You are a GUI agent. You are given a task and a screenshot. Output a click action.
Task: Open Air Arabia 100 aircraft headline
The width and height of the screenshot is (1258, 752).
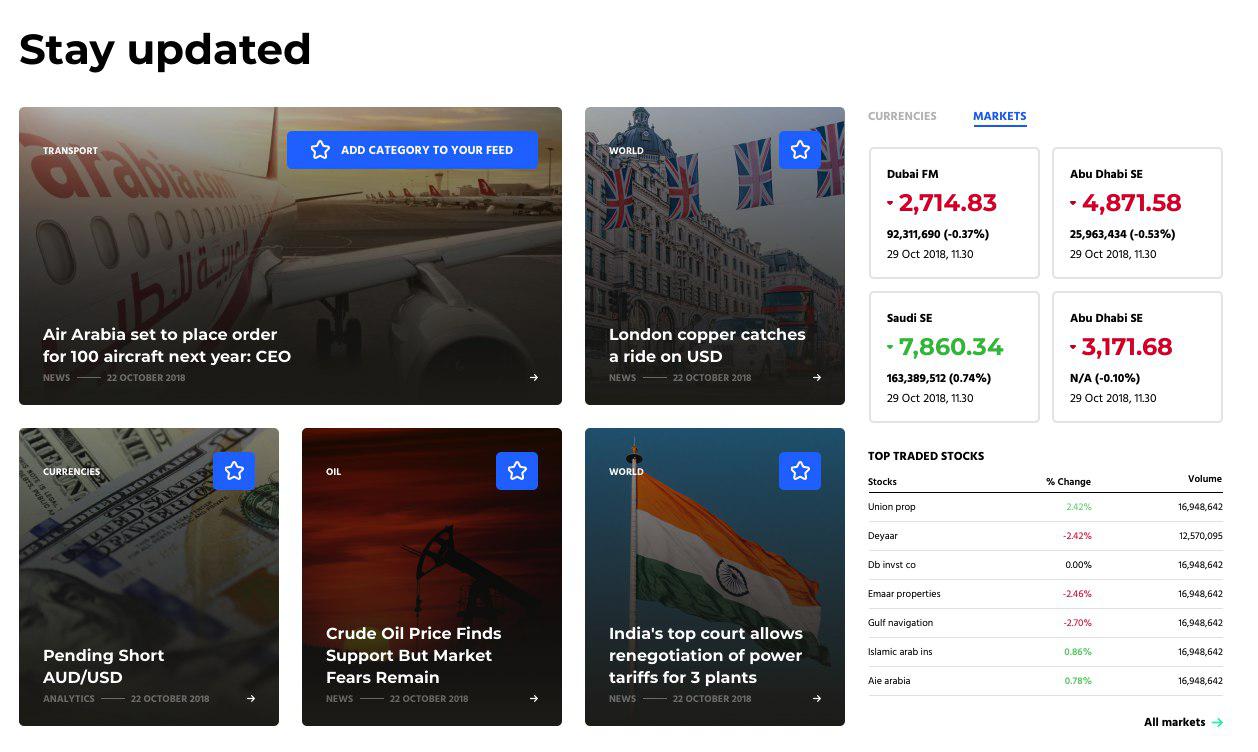(x=167, y=345)
